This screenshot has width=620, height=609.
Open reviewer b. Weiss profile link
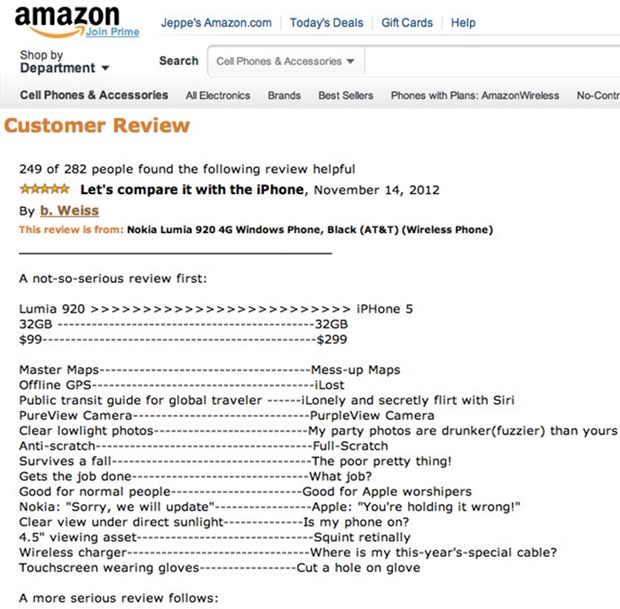(x=70, y=210)
